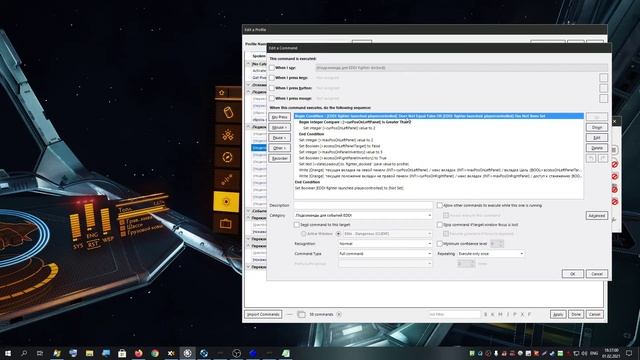Enable the 'When I press keys' checkbox

click(x=272, y=78)
